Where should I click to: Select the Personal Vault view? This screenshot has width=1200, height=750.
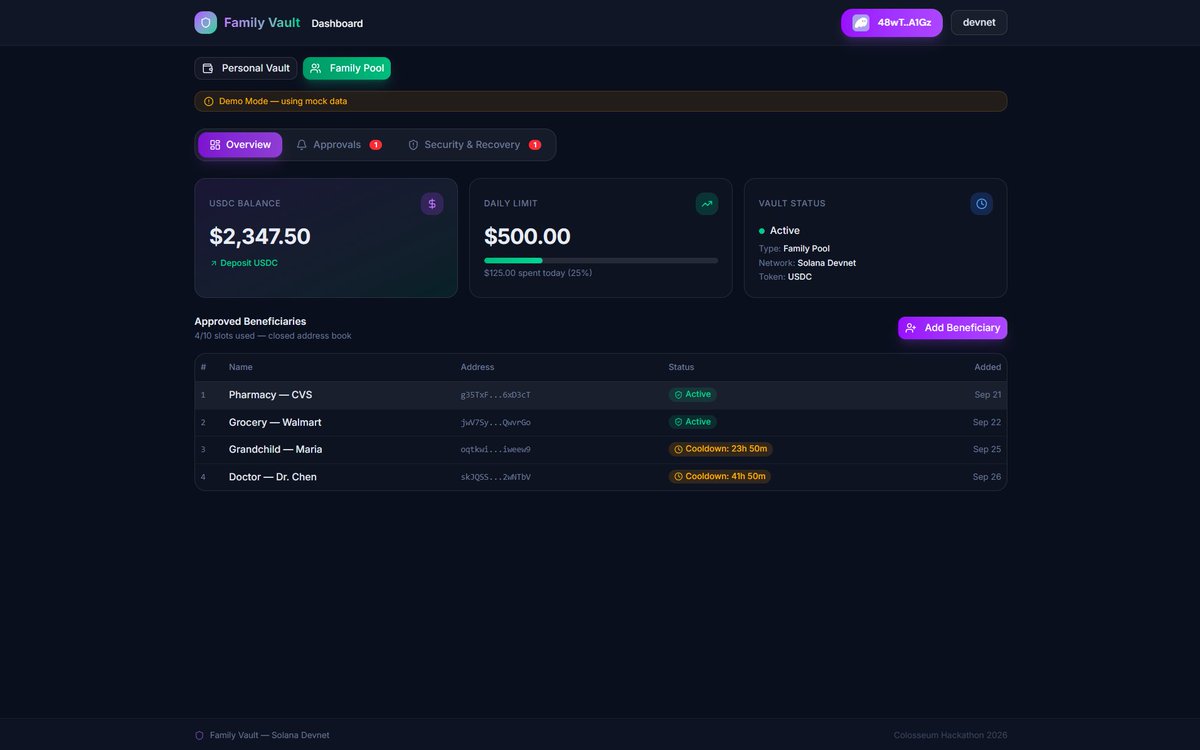246,68
